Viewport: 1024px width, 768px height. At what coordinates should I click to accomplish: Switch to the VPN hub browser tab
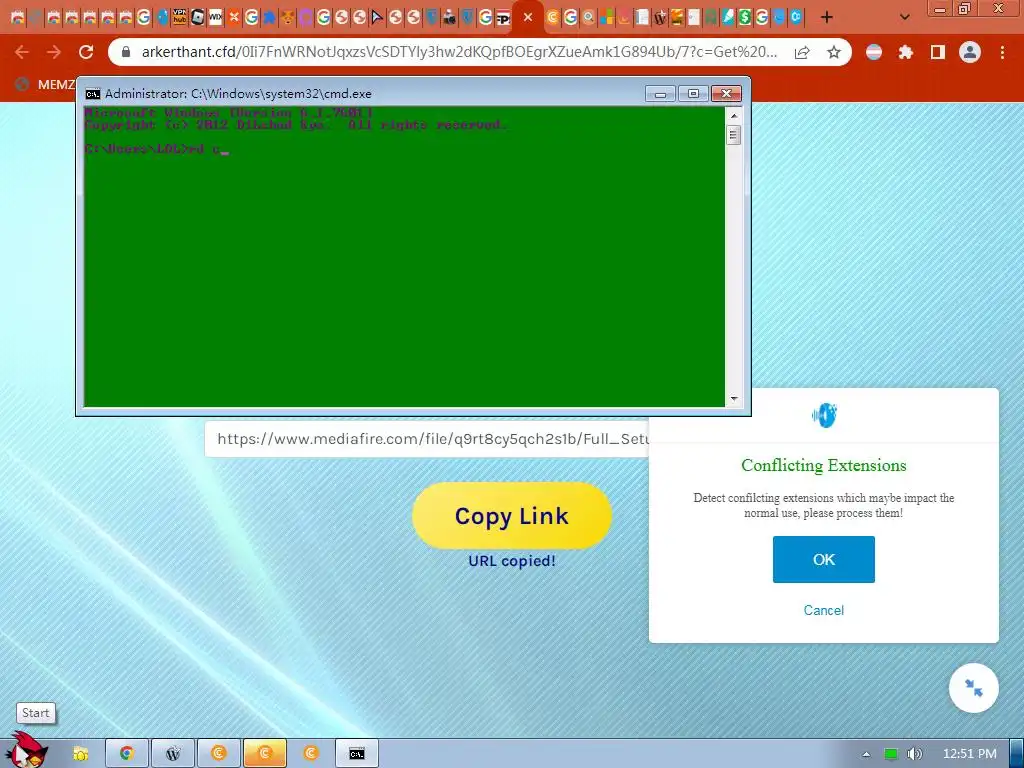[179, 17]
